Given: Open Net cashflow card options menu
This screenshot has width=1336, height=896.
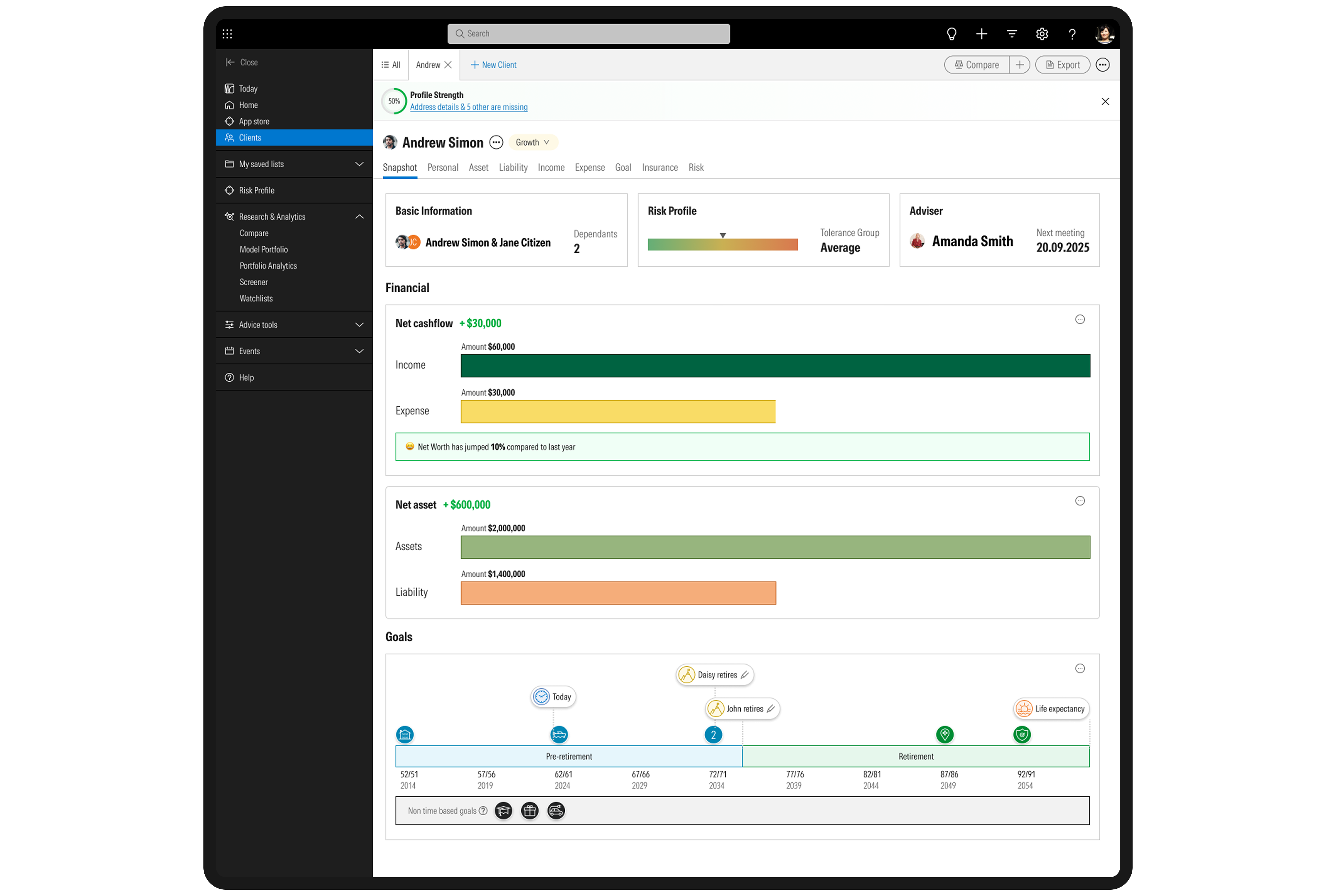Looking at the screenshot, I should 1080,319.
